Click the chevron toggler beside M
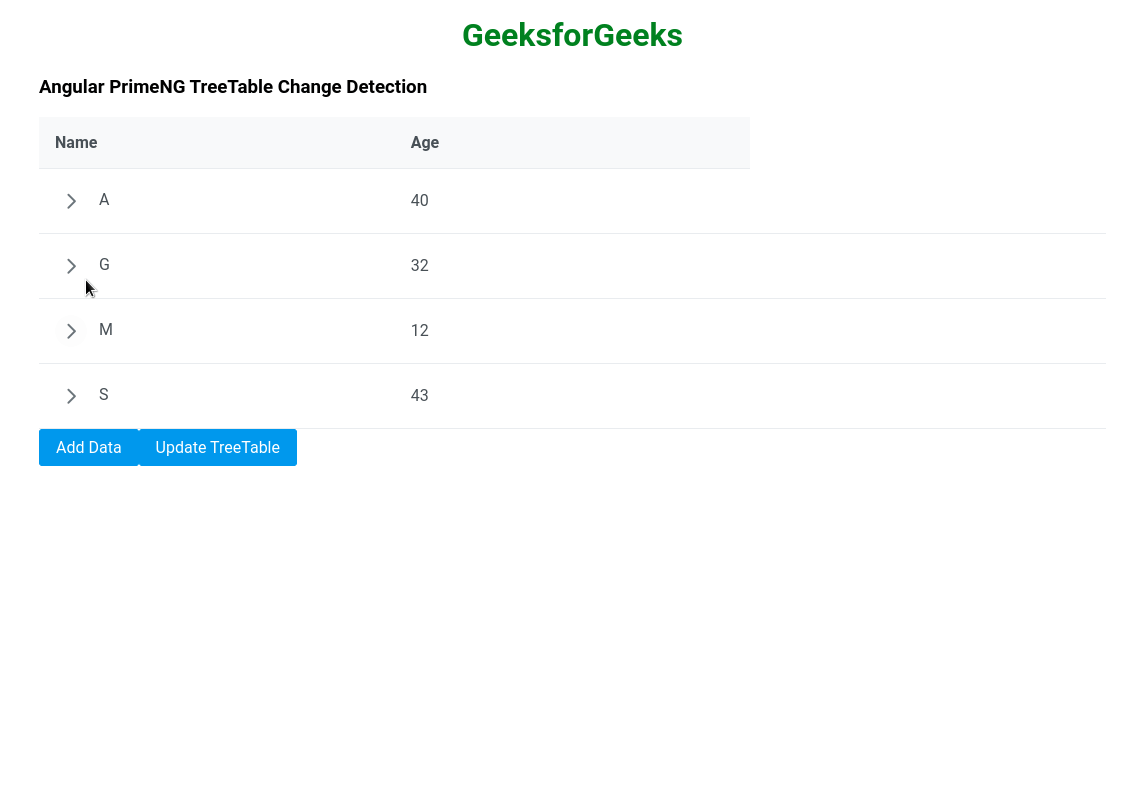The image size is (1145, 790). pyautogui.click(x=71, y=331)
